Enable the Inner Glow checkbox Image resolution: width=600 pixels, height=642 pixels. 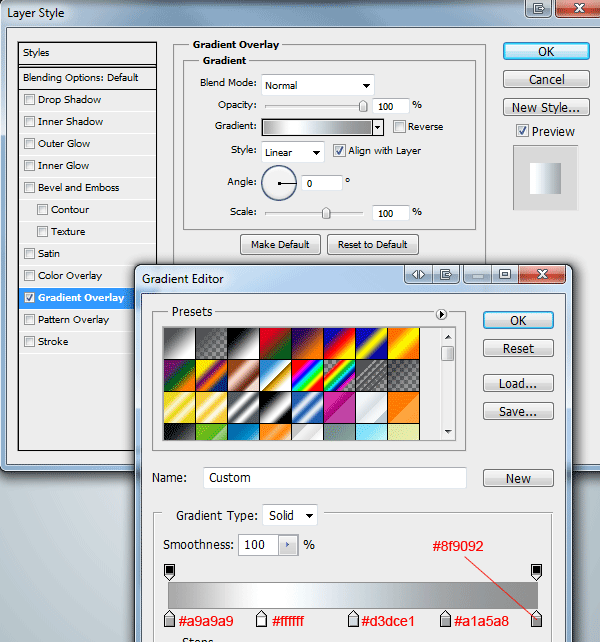point(29,165)
